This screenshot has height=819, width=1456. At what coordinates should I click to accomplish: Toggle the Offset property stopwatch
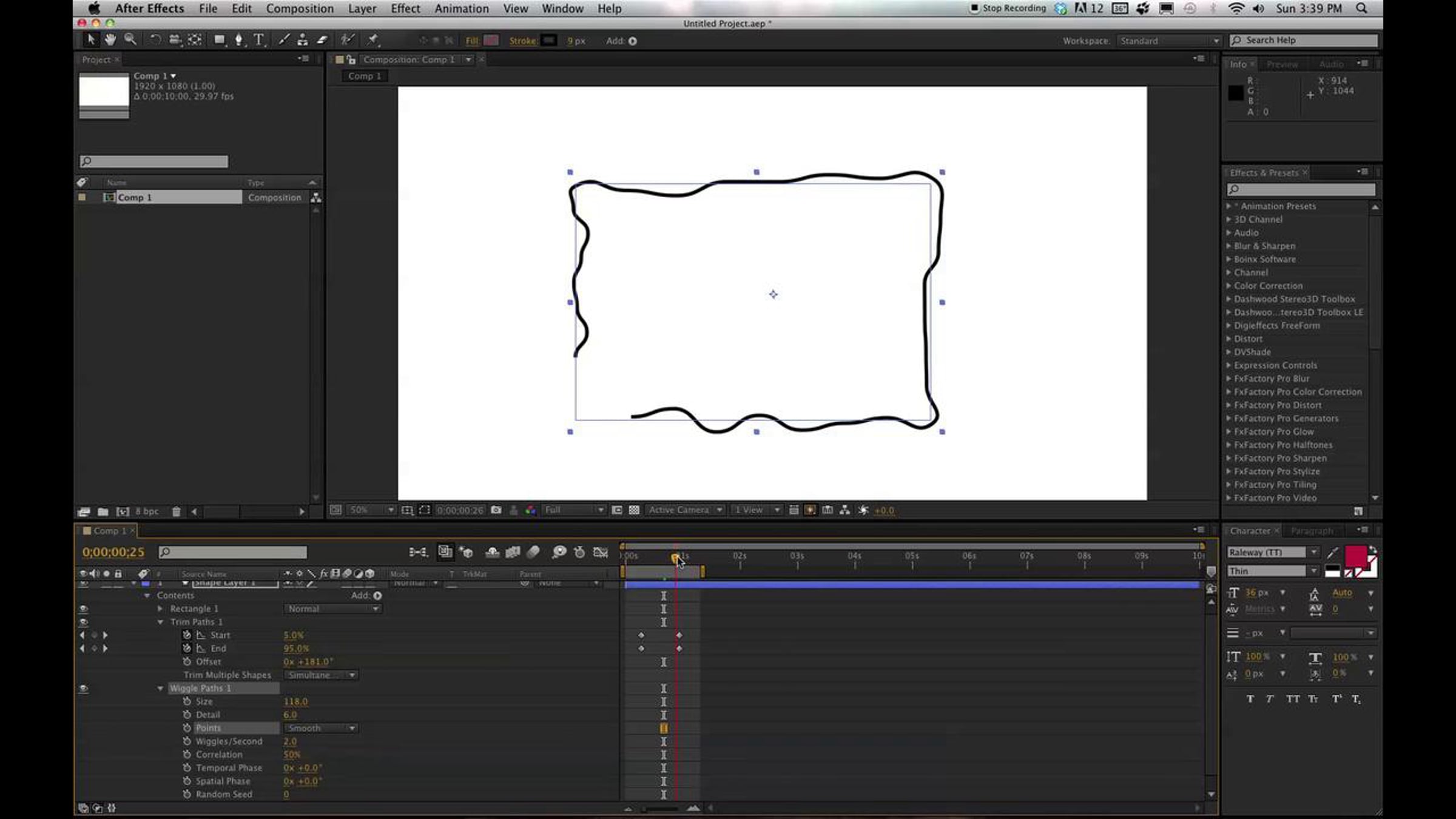187,662
